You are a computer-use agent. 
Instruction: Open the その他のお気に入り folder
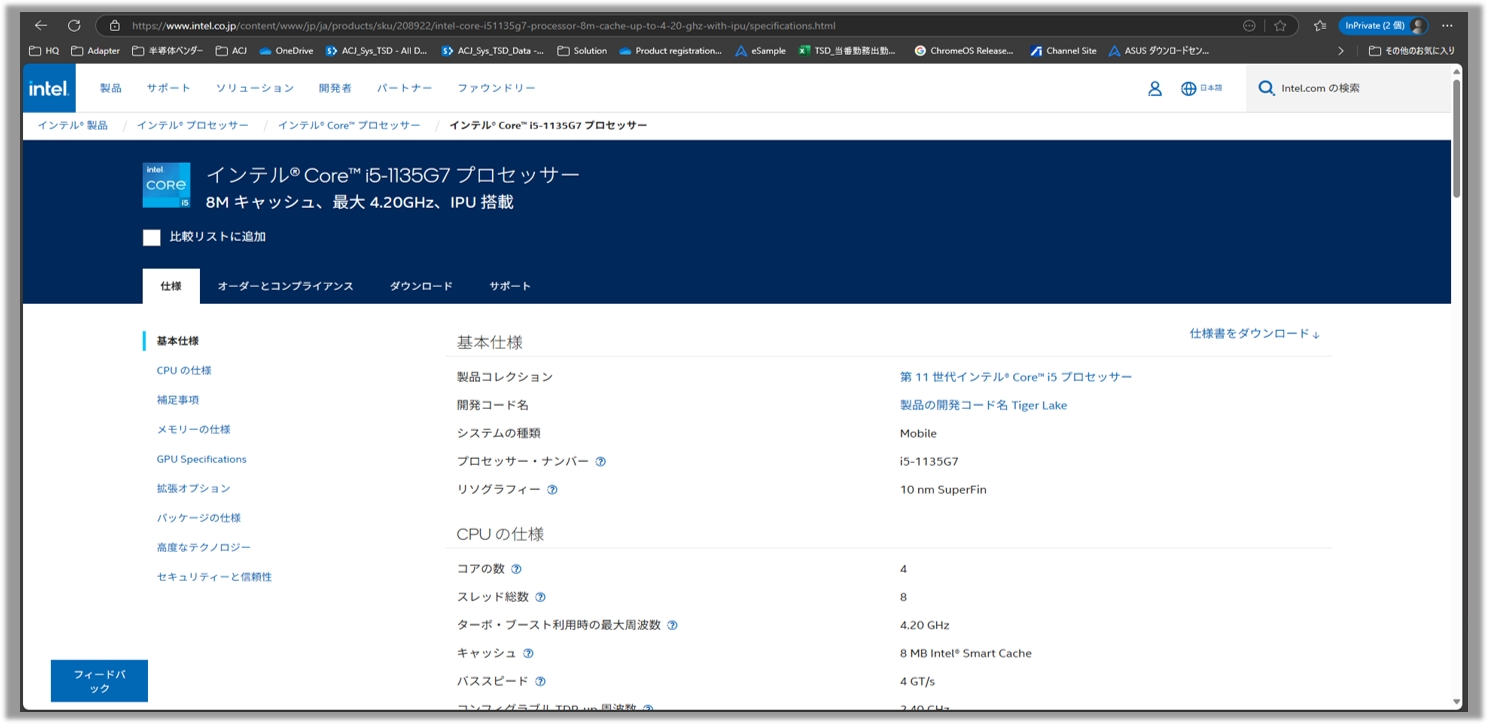(x=1411, y=51)
